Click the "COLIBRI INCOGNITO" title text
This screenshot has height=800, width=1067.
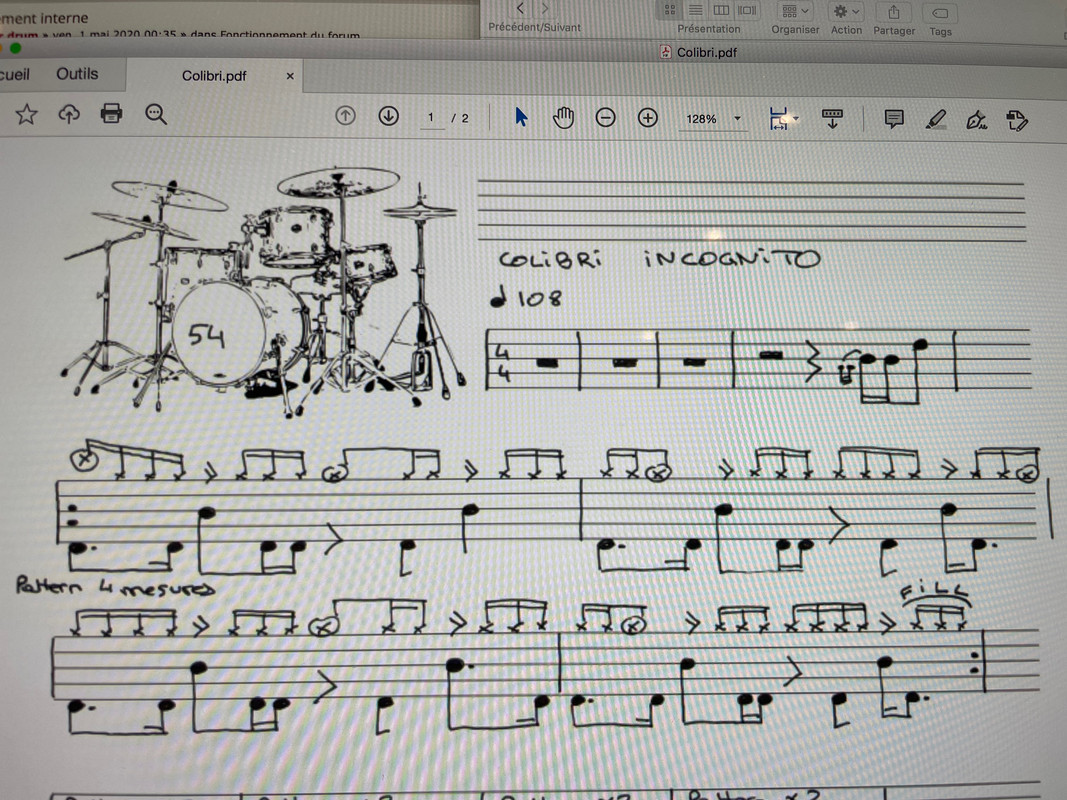pyautogui.click(x=659, y=259)
